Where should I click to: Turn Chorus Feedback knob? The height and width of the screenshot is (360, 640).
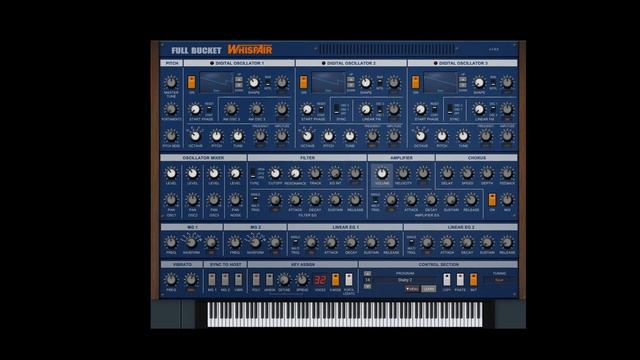coord(507,173)
